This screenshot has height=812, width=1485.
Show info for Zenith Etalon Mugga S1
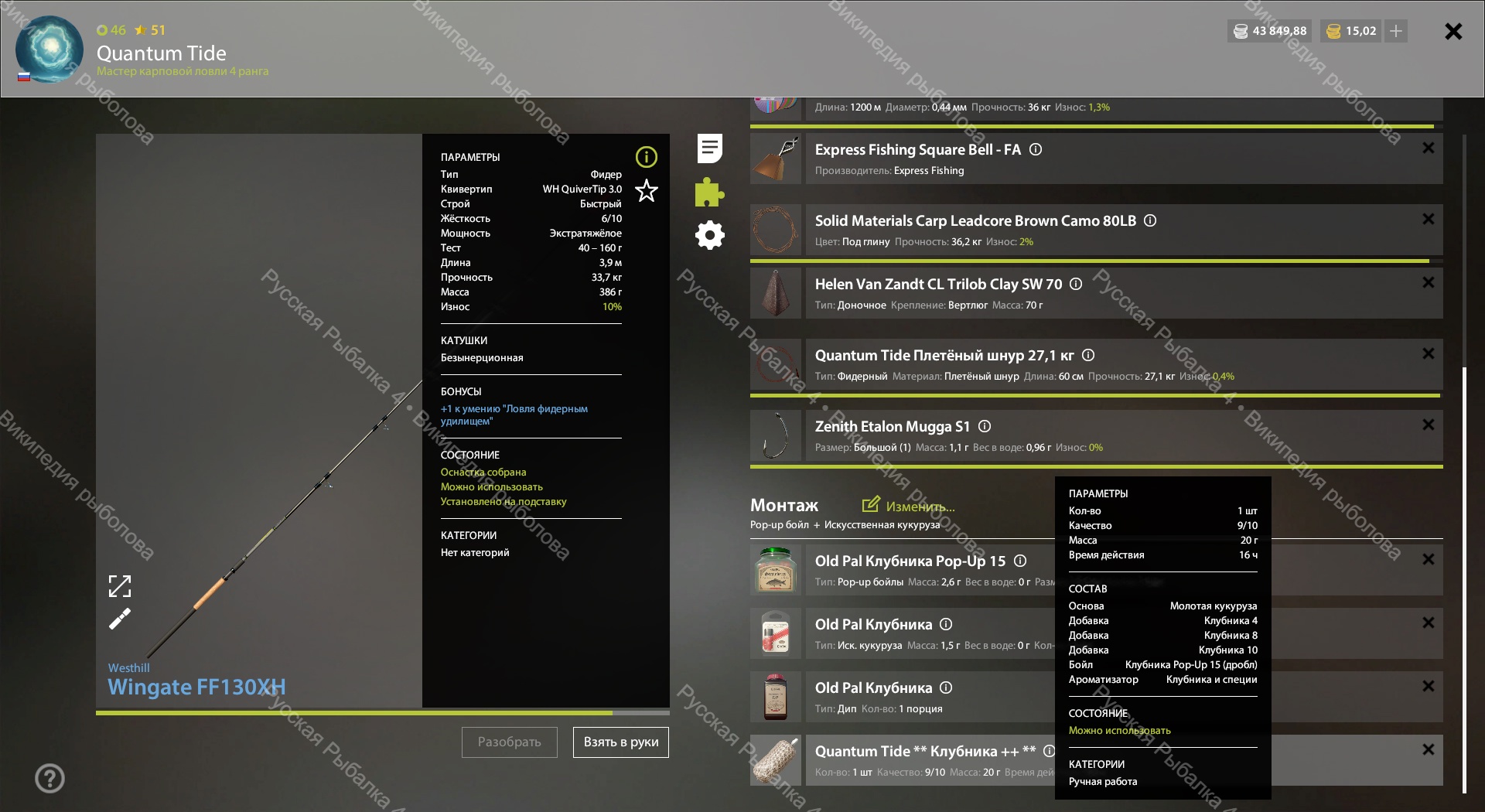pyautogui.click(x=985, y=426)
